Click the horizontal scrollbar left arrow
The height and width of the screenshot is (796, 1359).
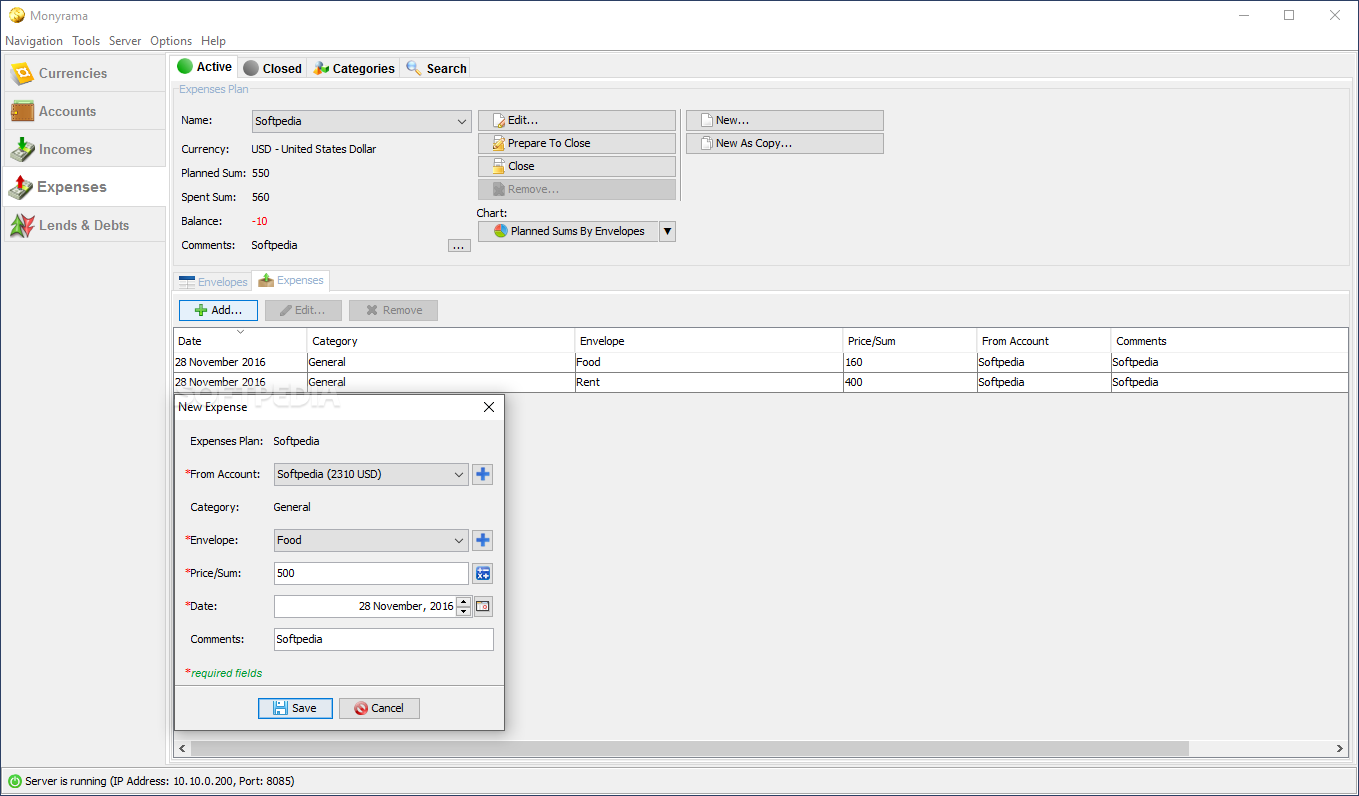[182, 748]
